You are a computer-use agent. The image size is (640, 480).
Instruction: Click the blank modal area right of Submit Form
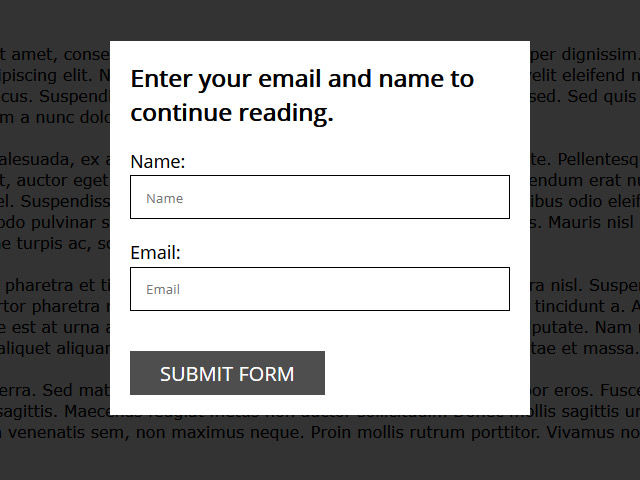click(x=425, y=373)
